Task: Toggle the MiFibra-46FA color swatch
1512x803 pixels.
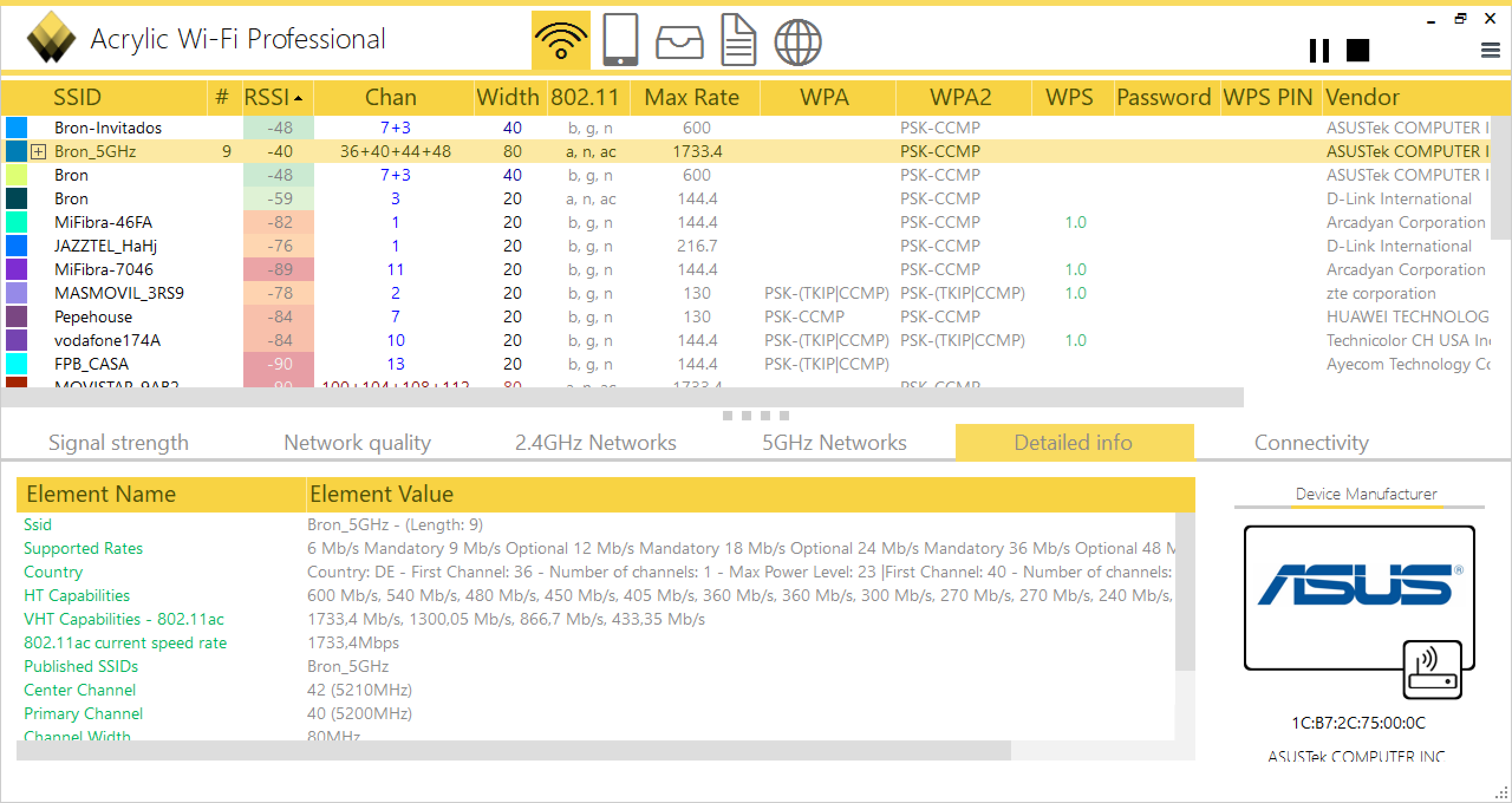Action: 17,222
